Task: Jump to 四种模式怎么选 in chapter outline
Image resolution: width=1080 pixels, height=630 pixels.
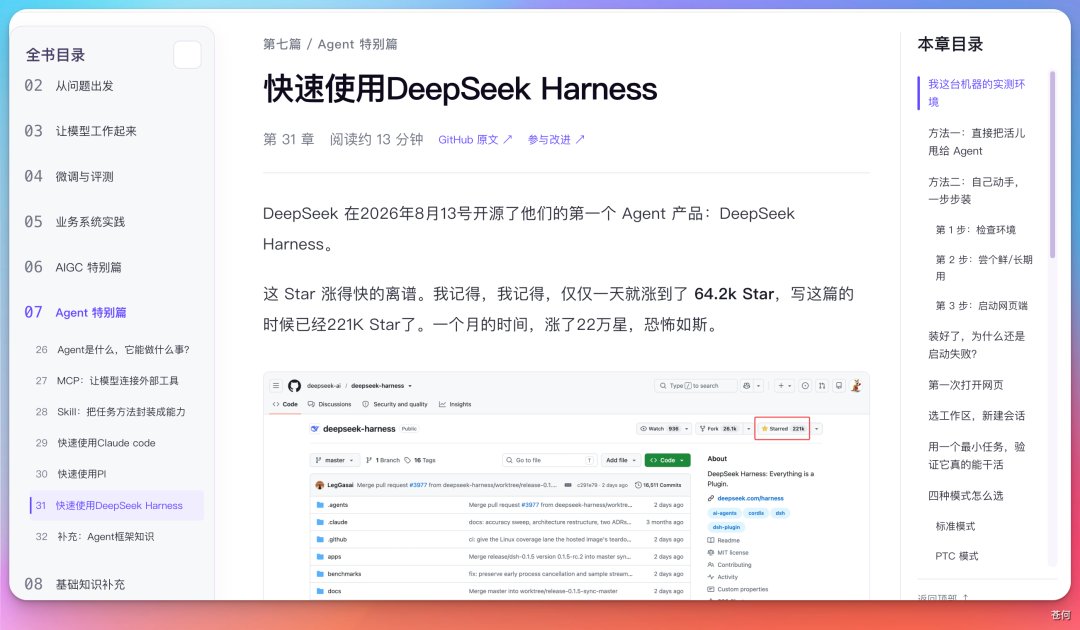Action: [966, 495]
